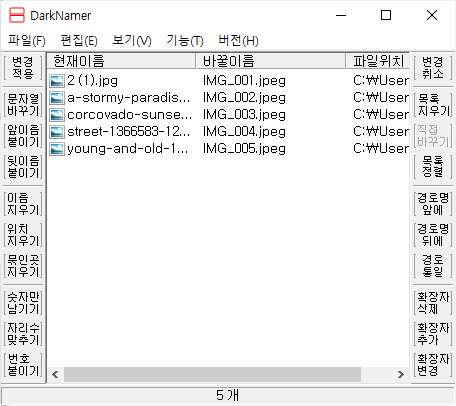The width and height of the screenshot is (456, 406).
Task: Click the 경로 통일 button
Action: tap(433, 266)
